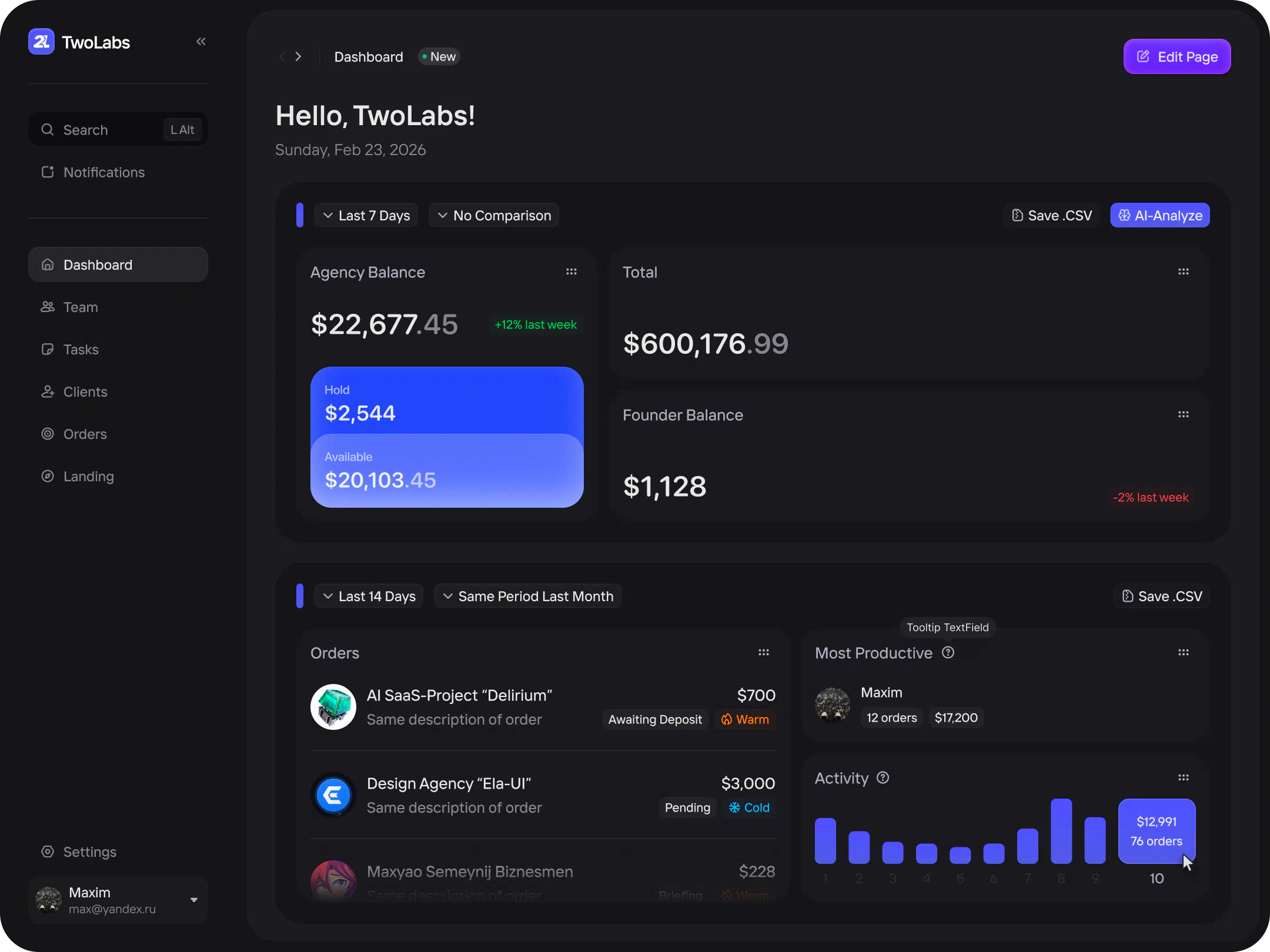This screenshot has height=952, width=1270.
Task: Open Team in the sidebar
Action: [x=81, y=307]
